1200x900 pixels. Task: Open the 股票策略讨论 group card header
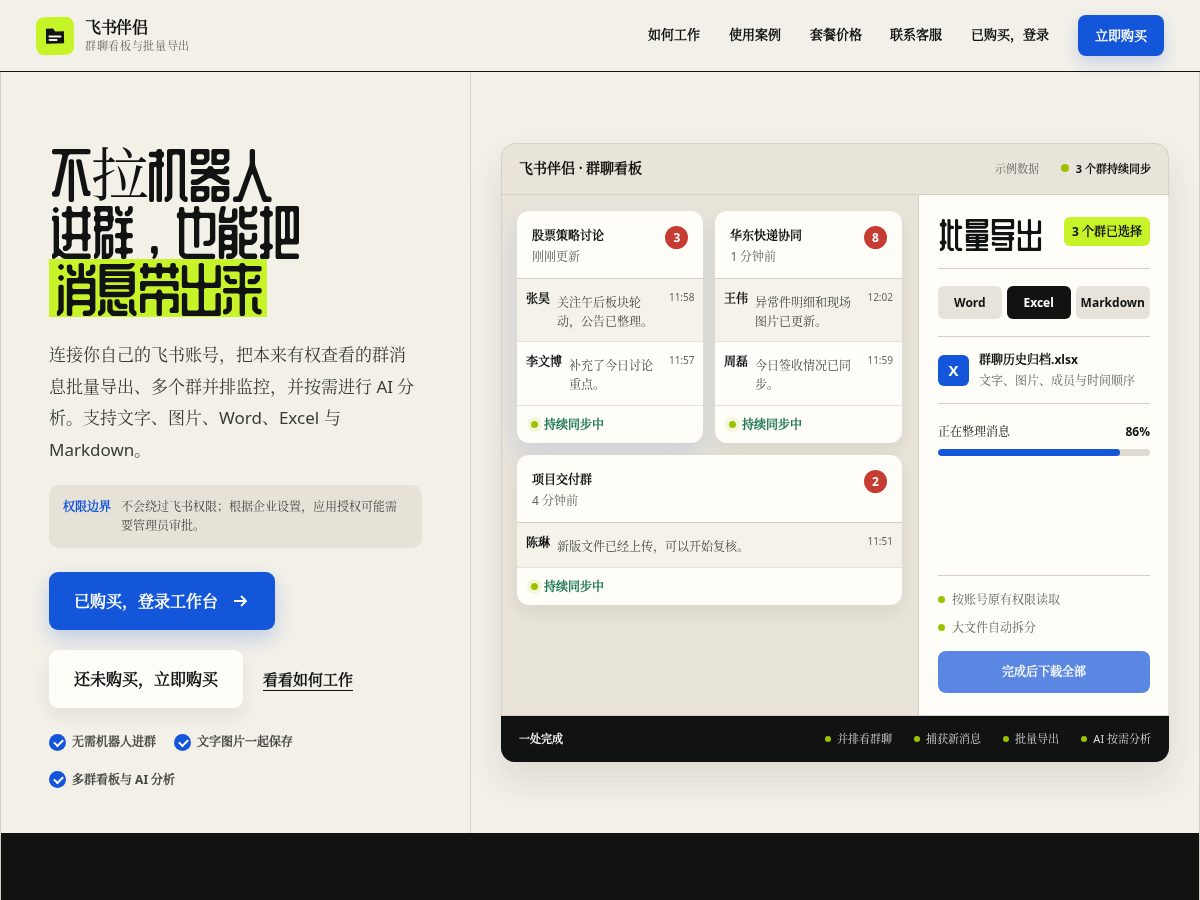click(x=610, y=245)
